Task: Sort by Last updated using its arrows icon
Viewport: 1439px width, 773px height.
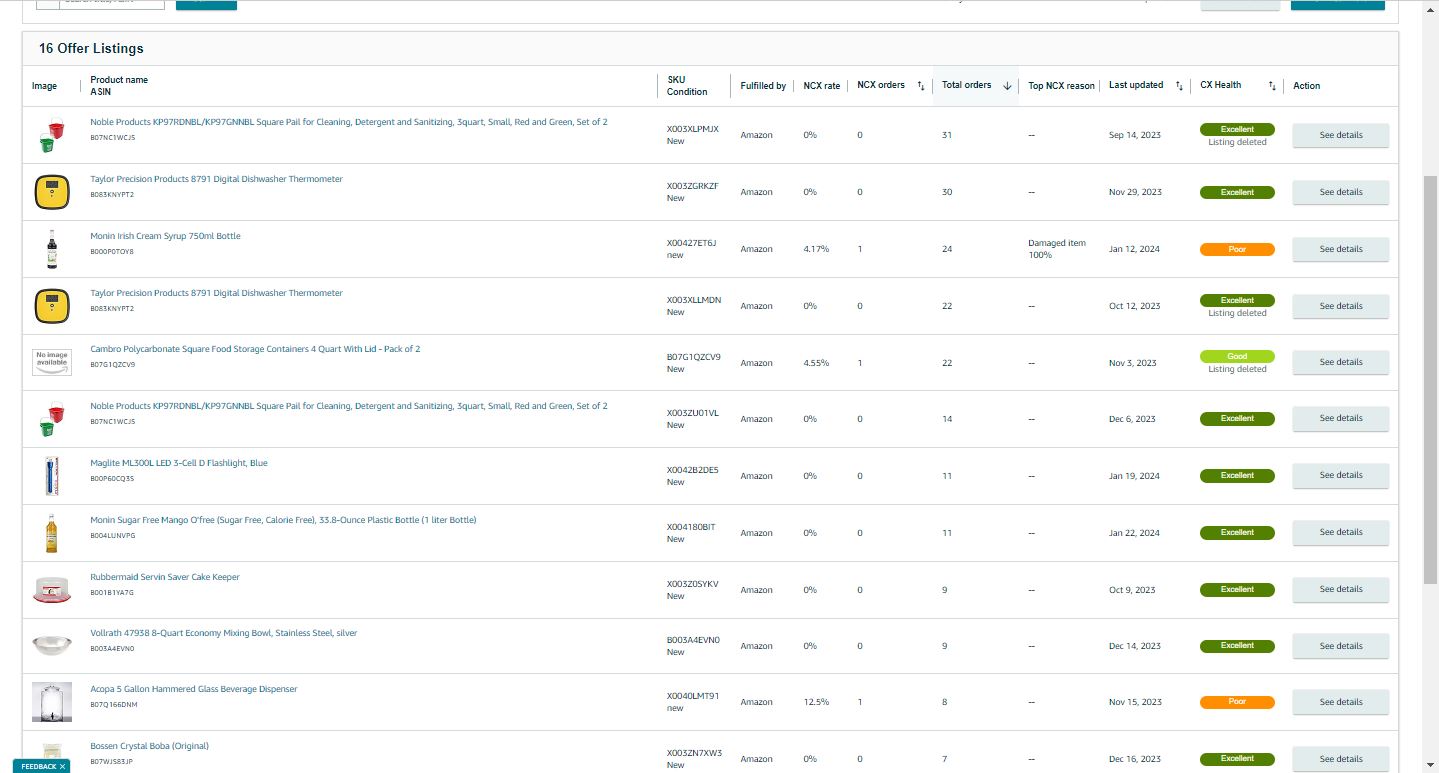Action: click(1179, 86)
